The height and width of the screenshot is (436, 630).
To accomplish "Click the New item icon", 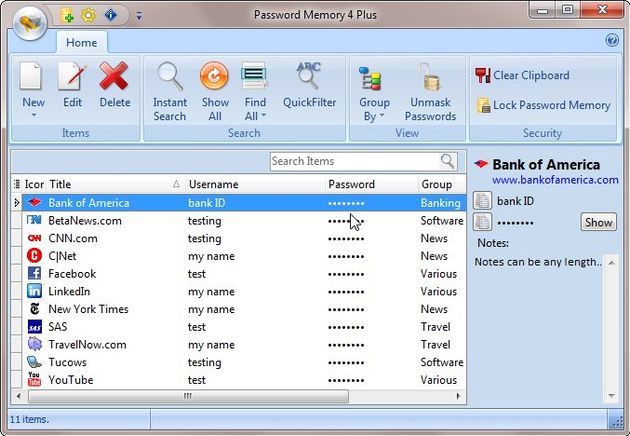I will [x=33, y=77].
